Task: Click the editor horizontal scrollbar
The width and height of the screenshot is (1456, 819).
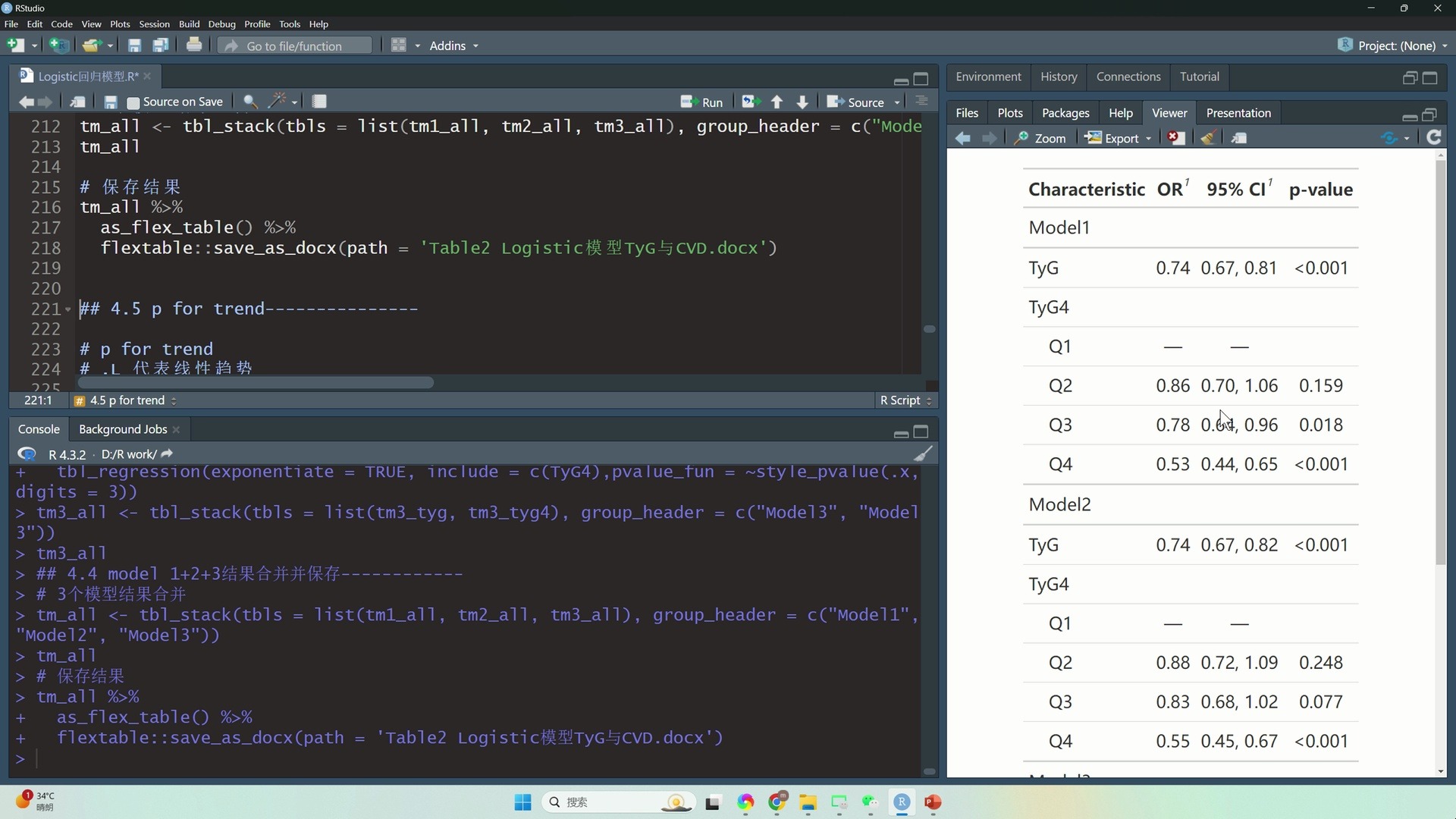Action: [x=256, y=383]
